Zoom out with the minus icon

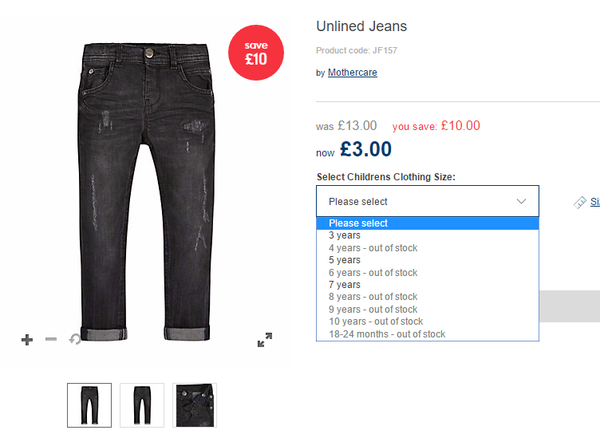51,339
